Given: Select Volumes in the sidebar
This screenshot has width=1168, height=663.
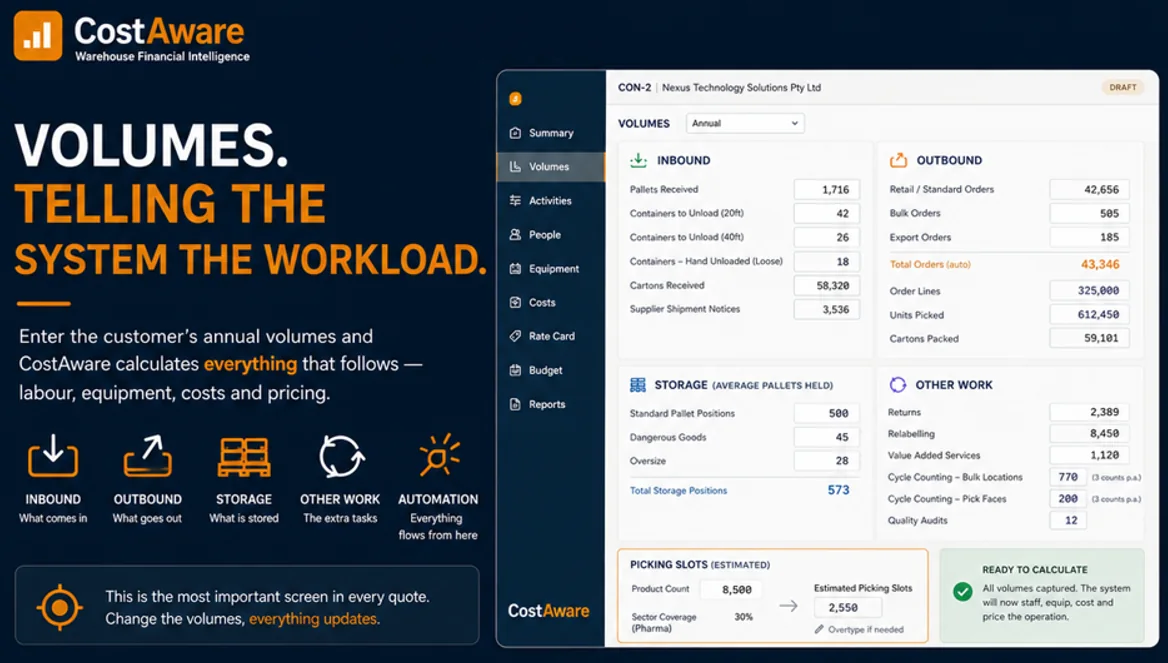Looking at the screenshot, I should pos(550,167).
